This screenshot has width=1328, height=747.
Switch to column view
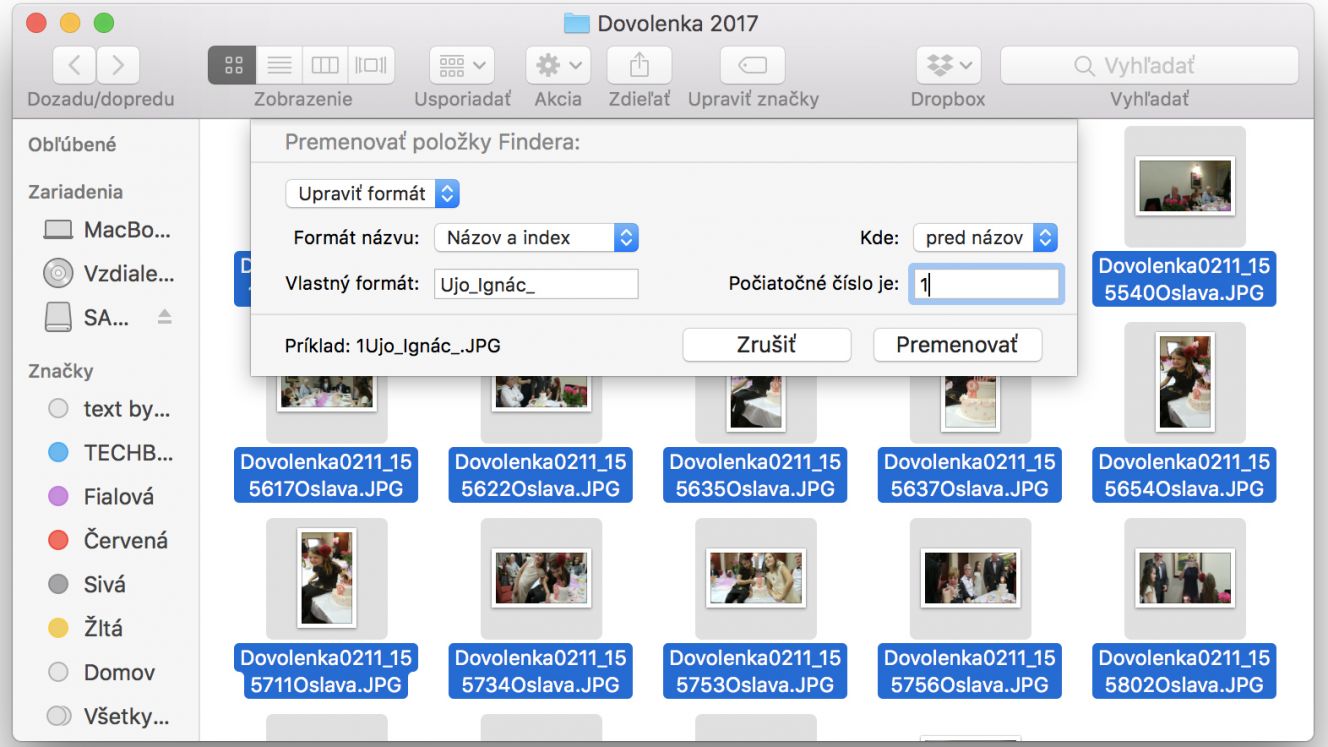point(325,65)
